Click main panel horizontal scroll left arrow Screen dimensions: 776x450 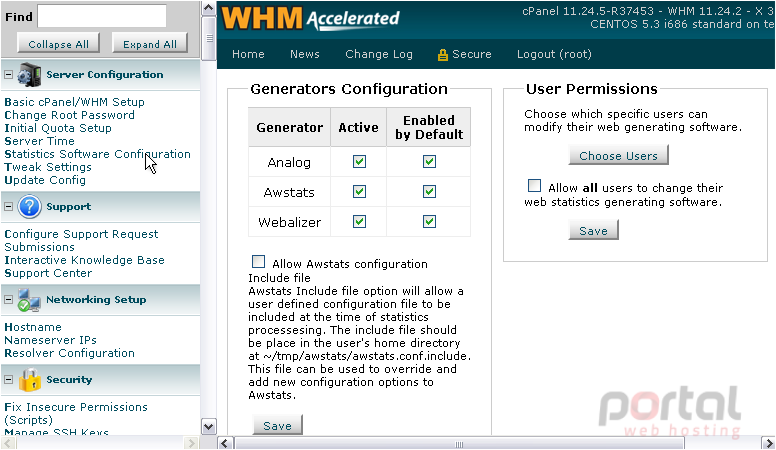(225, 443)
